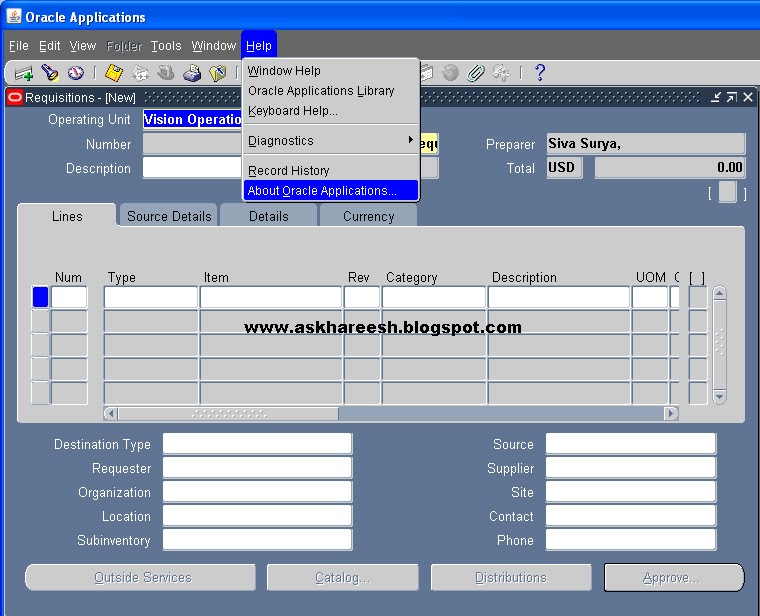
Task: Click the first line UOM field
Action: pos(650,297)
